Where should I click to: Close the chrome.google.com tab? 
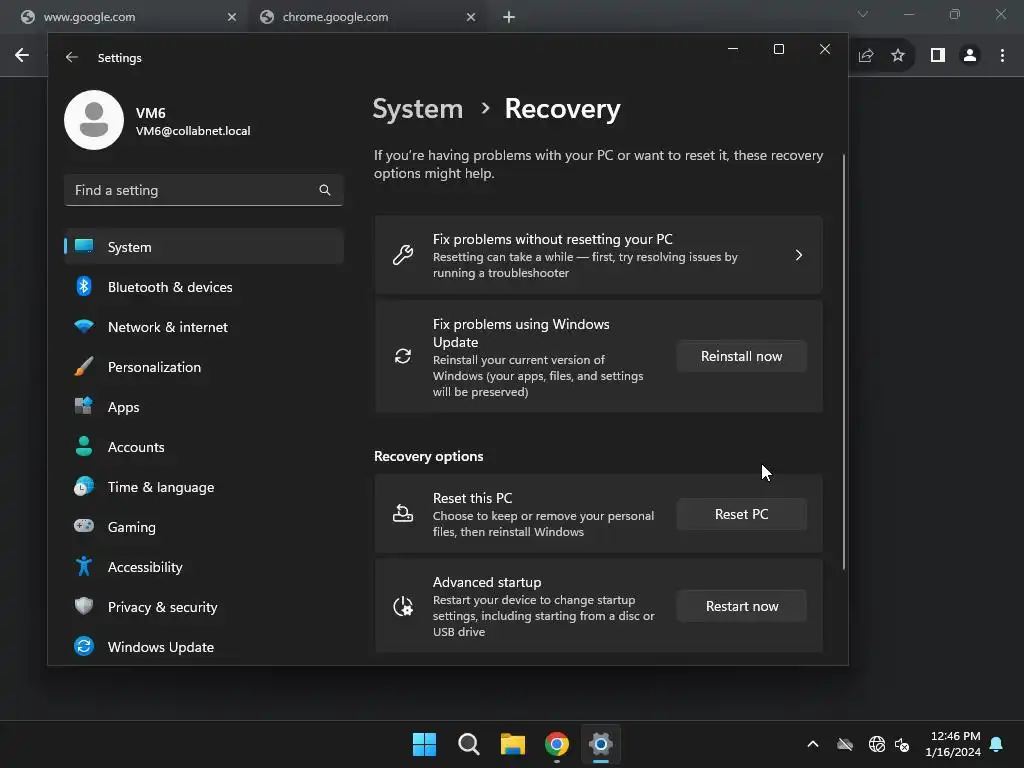(x=471, y=17)
